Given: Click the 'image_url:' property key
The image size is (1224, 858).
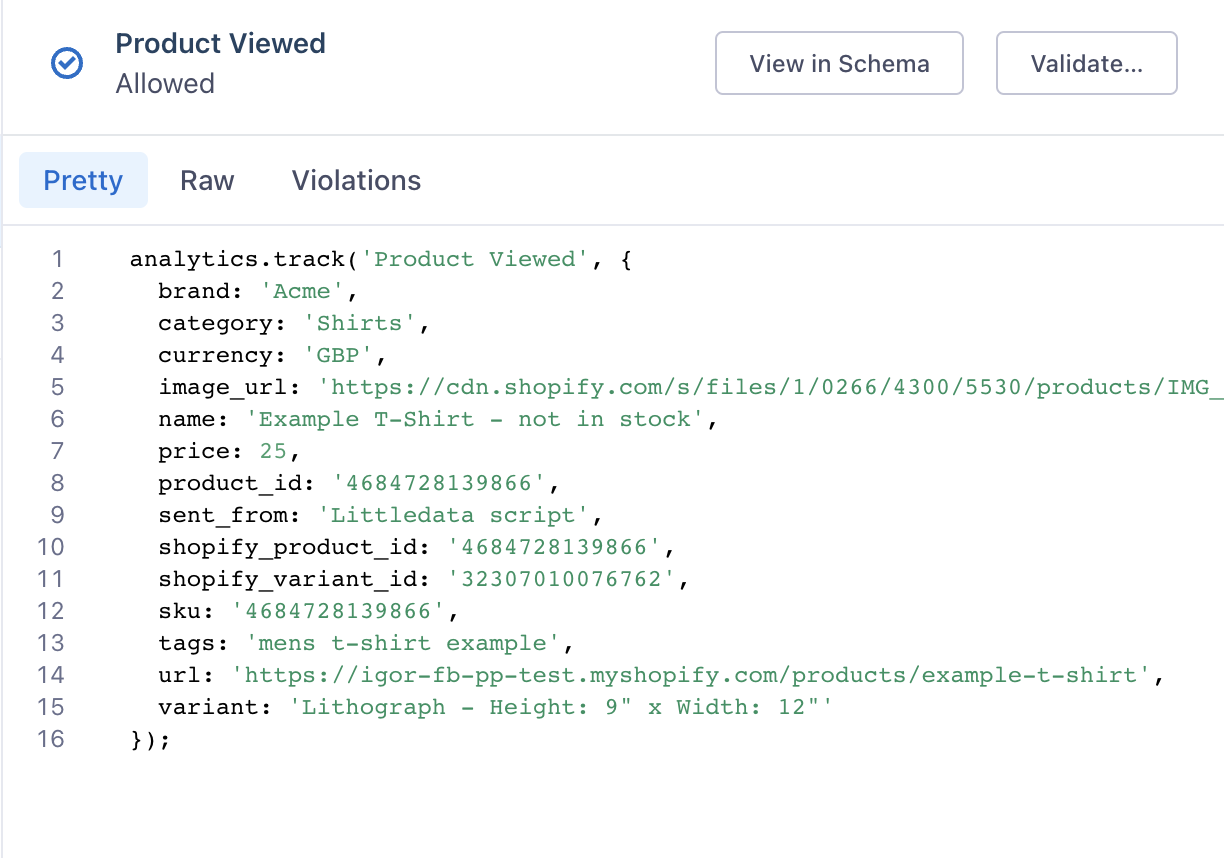Looking at the screenshot, I should point(231,387).
